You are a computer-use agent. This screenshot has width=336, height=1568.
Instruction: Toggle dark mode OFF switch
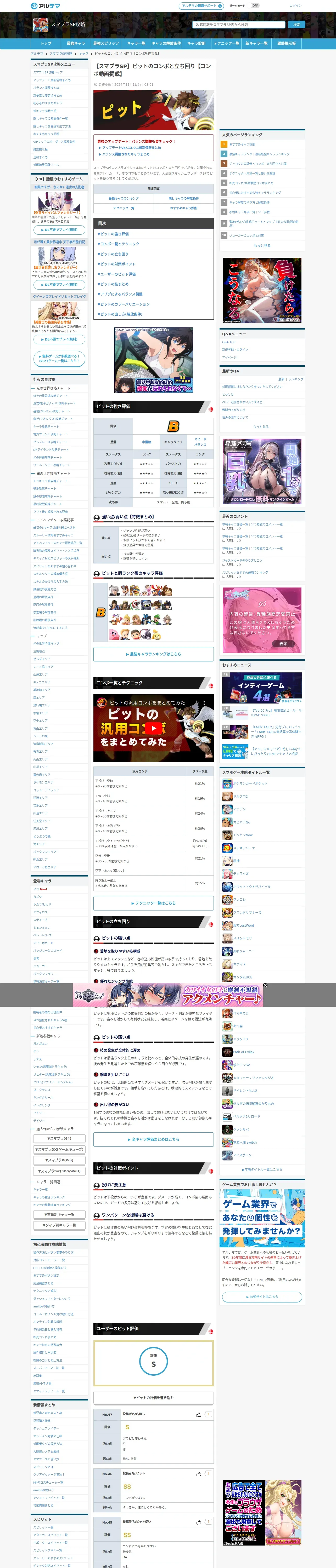pos(255,5)
